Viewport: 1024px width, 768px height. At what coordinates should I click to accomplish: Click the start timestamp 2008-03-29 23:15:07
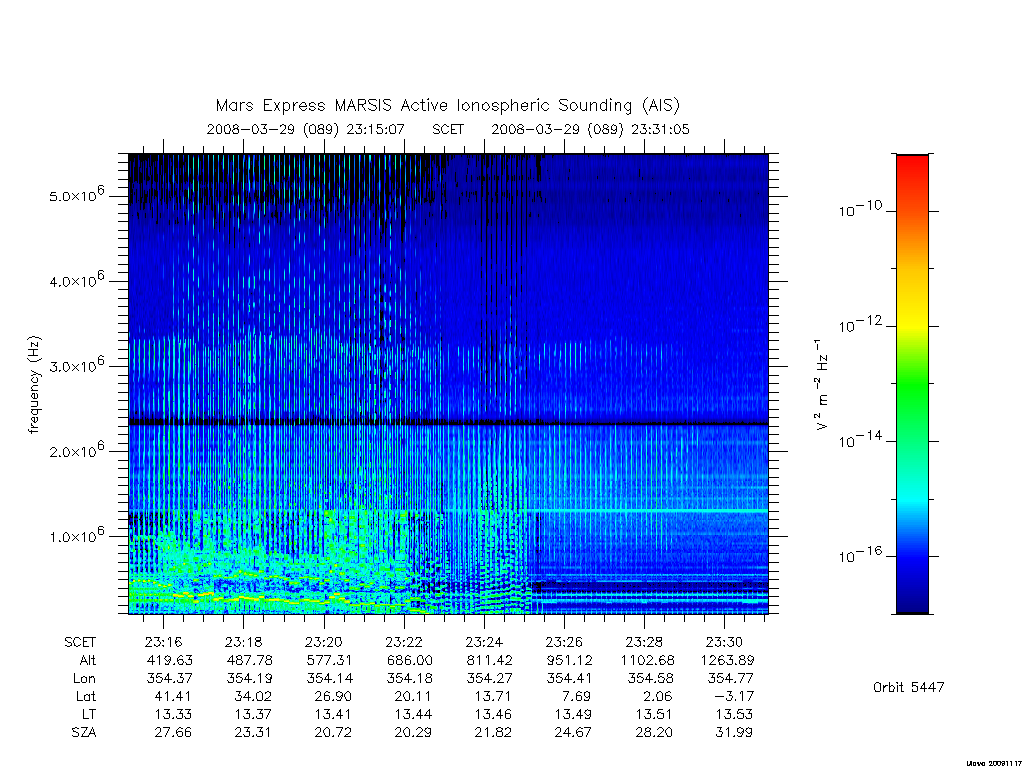(x=306, y=129)
